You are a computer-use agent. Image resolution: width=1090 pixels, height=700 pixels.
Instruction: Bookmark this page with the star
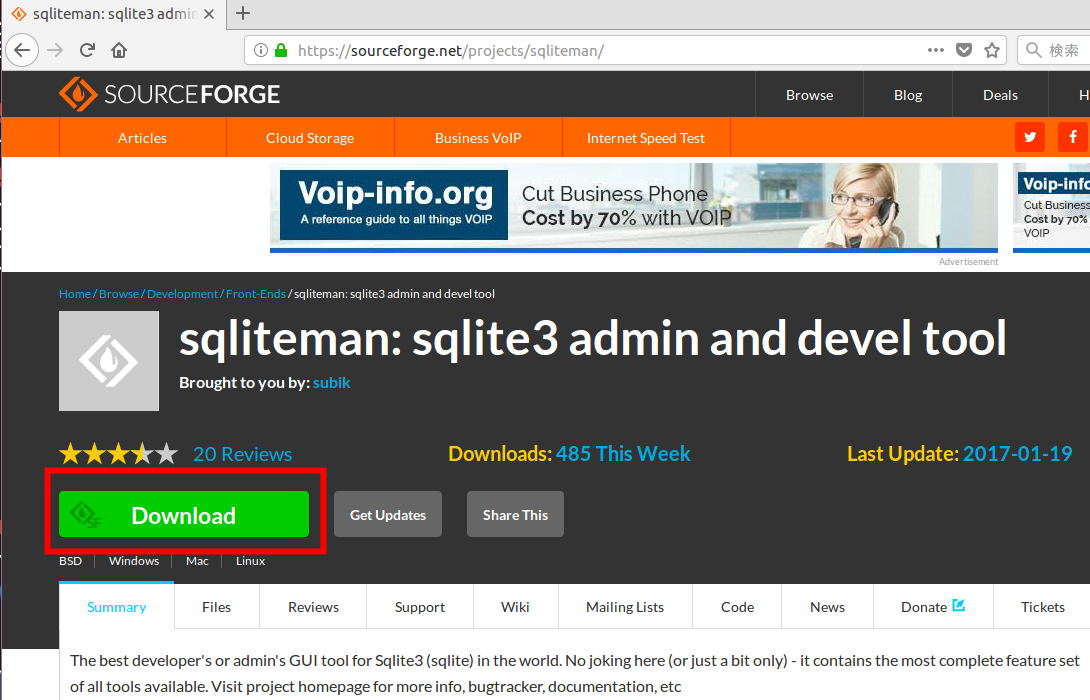coord(992,50)
